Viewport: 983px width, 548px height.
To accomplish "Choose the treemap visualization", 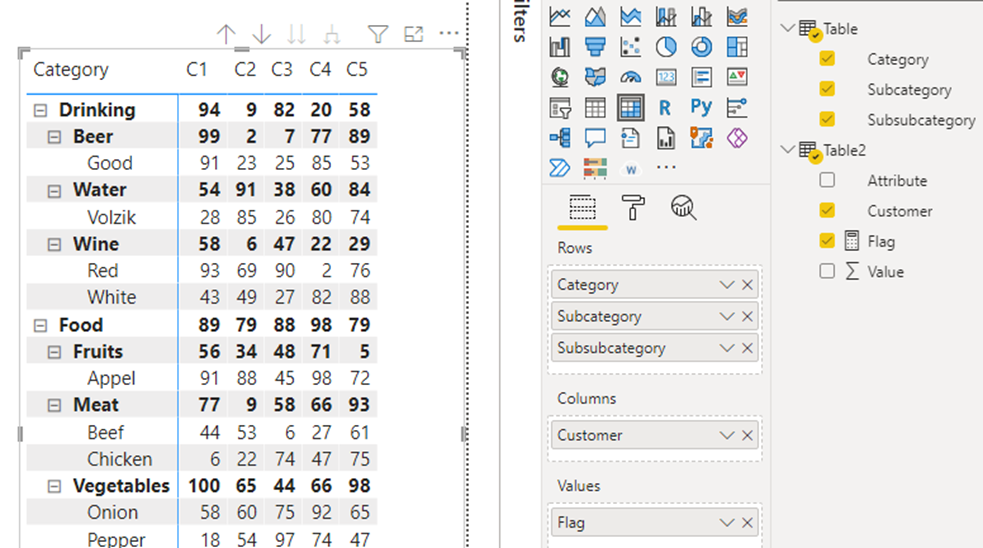I will (737, 46).
